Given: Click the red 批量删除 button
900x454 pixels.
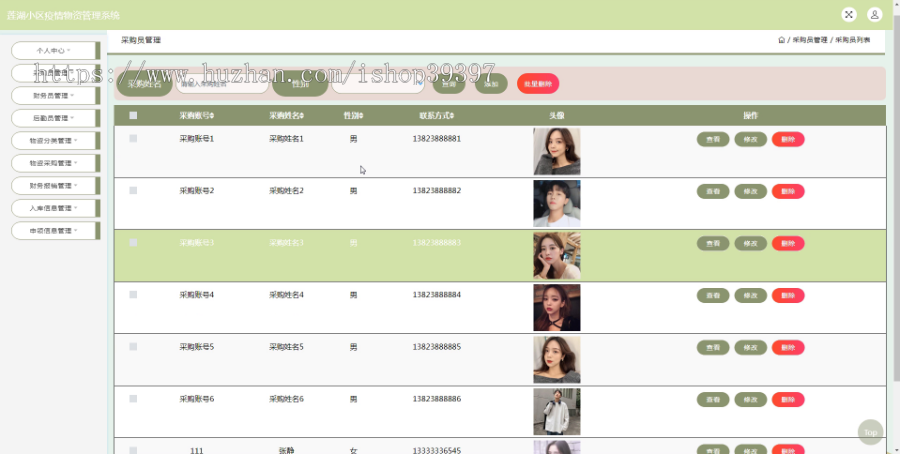Looking at the screenshot, I should [538, 84].
